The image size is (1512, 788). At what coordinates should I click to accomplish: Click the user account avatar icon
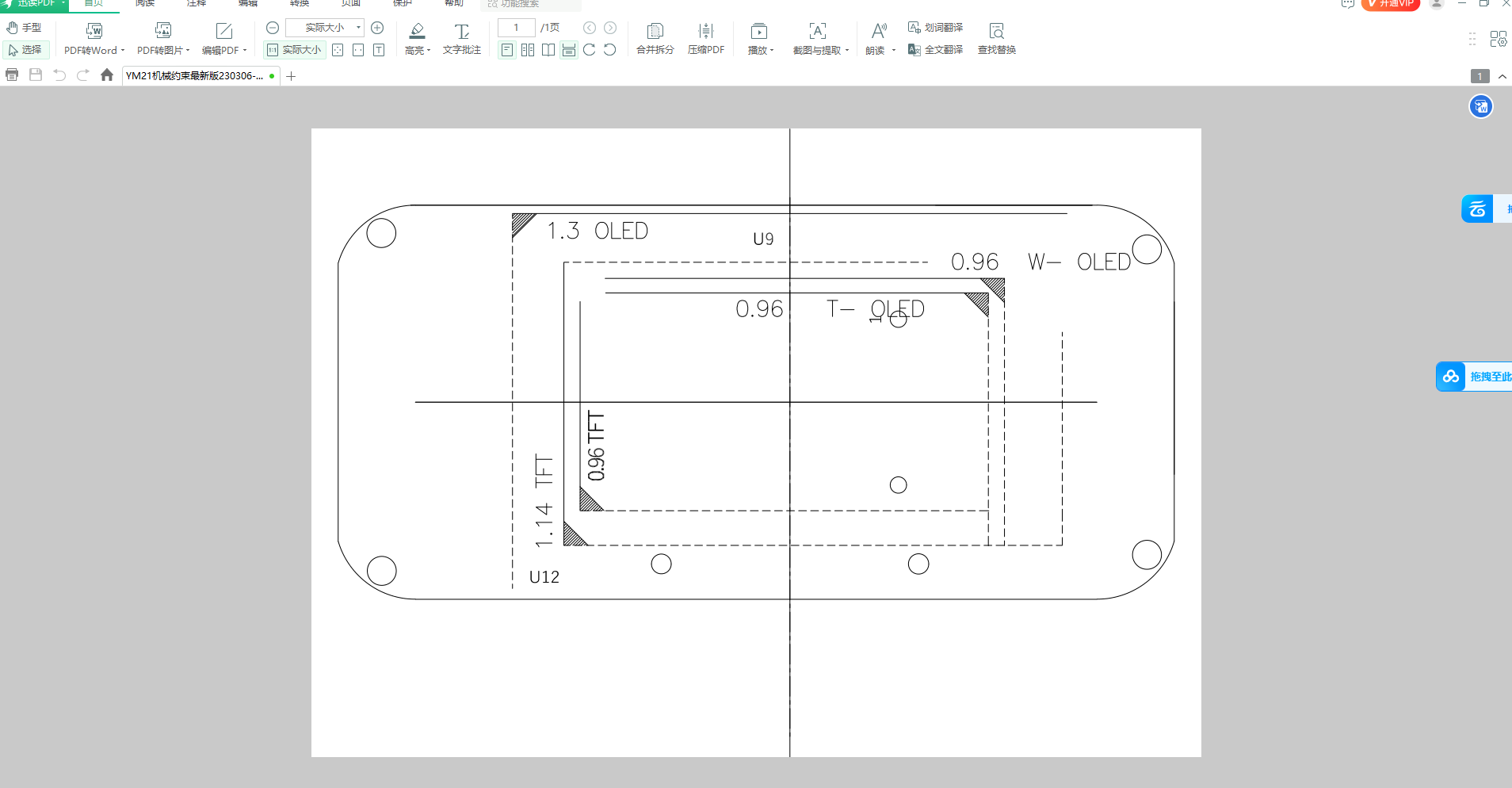click(x=1437, y=4)
